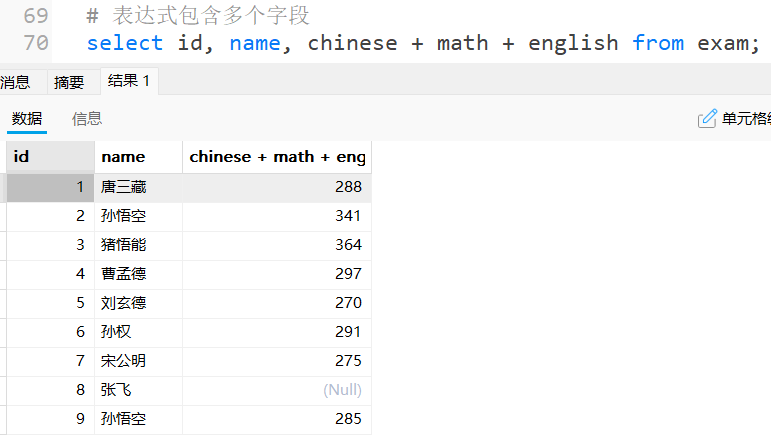Select the id cell with value 2

pyautogui.click(x=50, y=216)
